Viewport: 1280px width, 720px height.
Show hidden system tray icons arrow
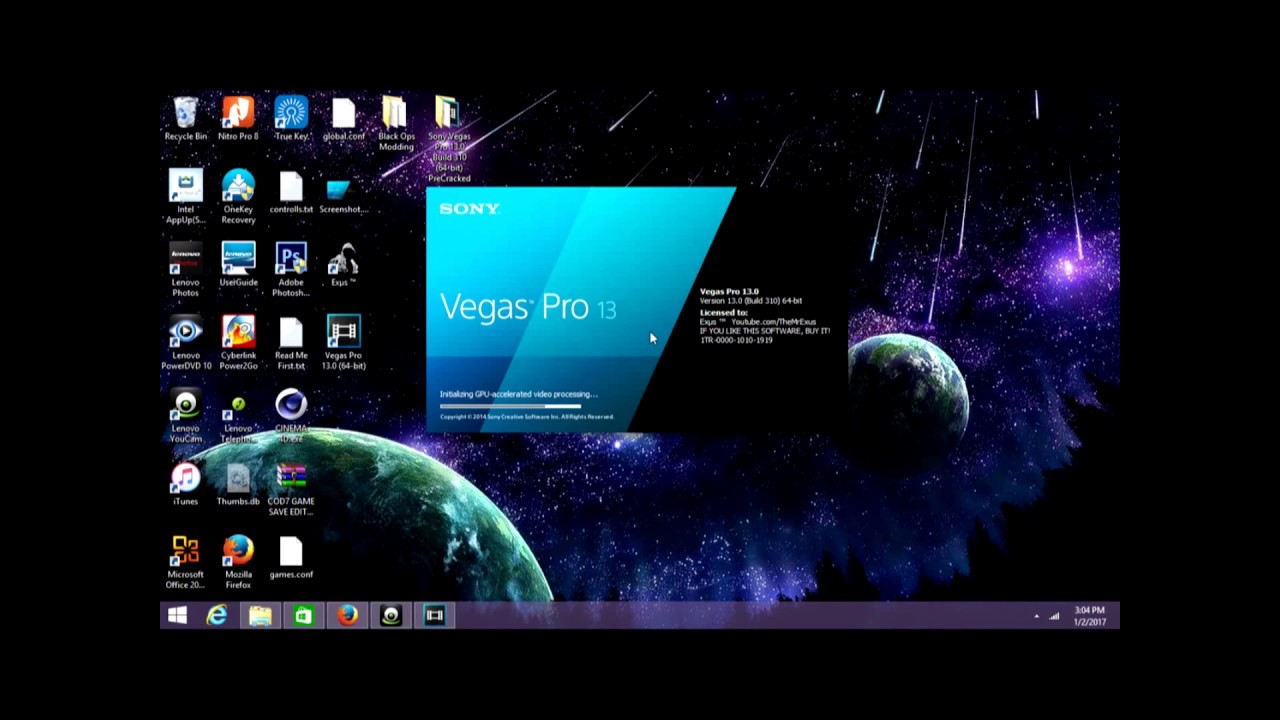(1036, 616)
